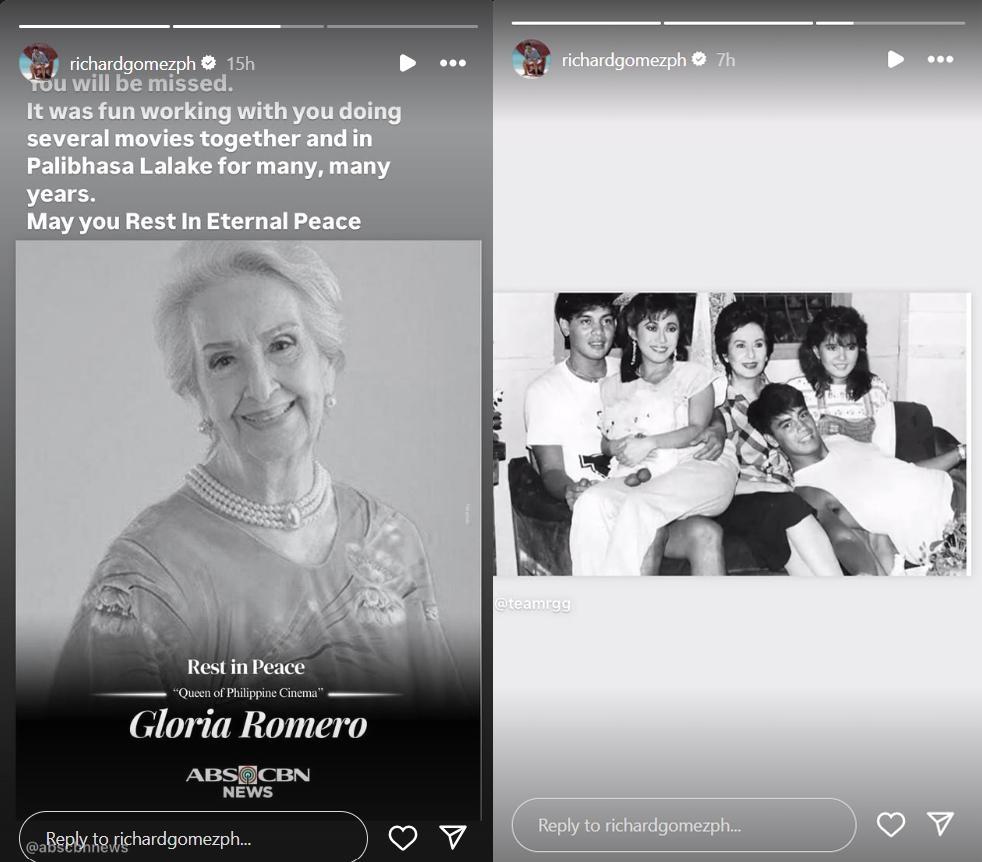The width and height of the screenshot is (982, 862).
Task: Share the left story via send icon
Action: (x=453, y=838)
